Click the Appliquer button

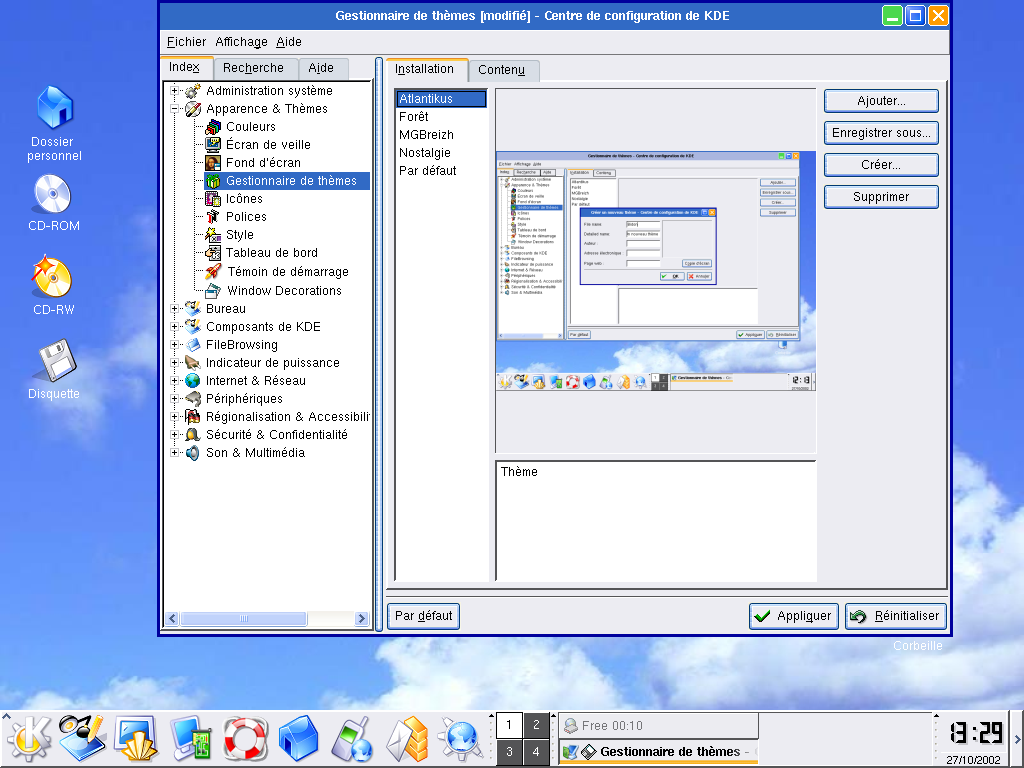click(x=793, y=616)
